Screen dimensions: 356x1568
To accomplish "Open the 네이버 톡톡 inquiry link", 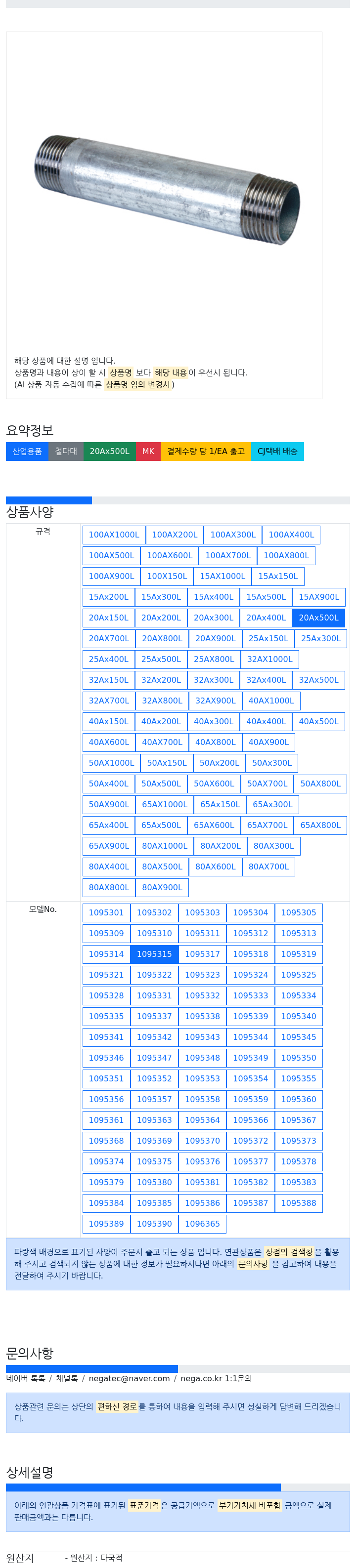I will pos(26,1379).
